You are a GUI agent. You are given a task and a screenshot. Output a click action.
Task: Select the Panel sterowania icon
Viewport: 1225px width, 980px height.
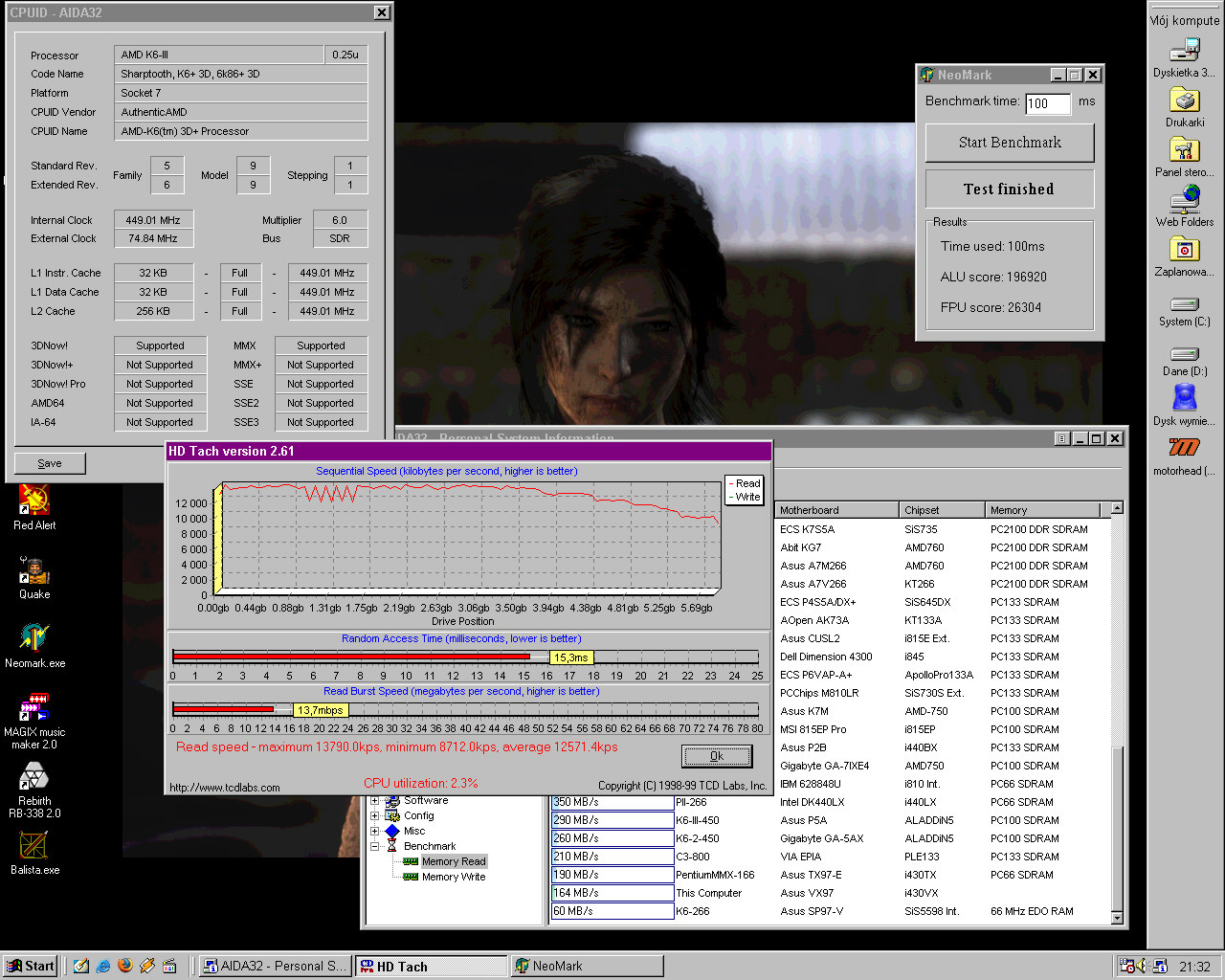point(1185,156)
